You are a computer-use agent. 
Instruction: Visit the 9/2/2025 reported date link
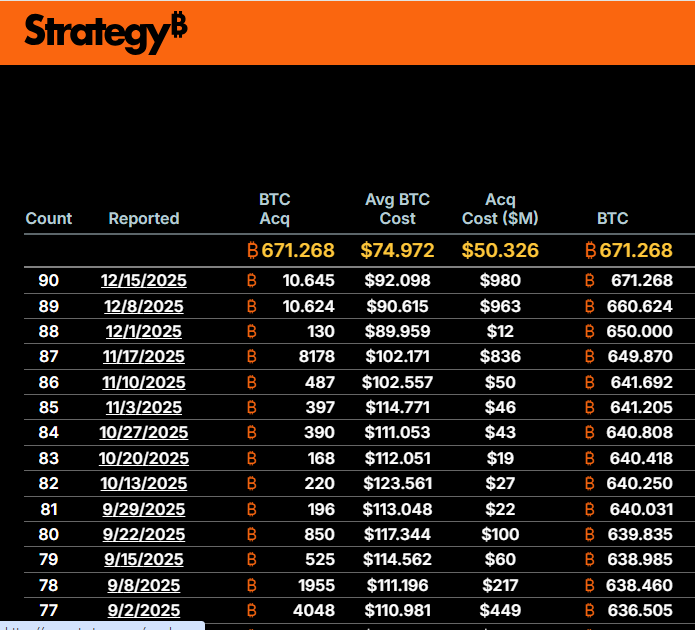[x=144, y=610]
